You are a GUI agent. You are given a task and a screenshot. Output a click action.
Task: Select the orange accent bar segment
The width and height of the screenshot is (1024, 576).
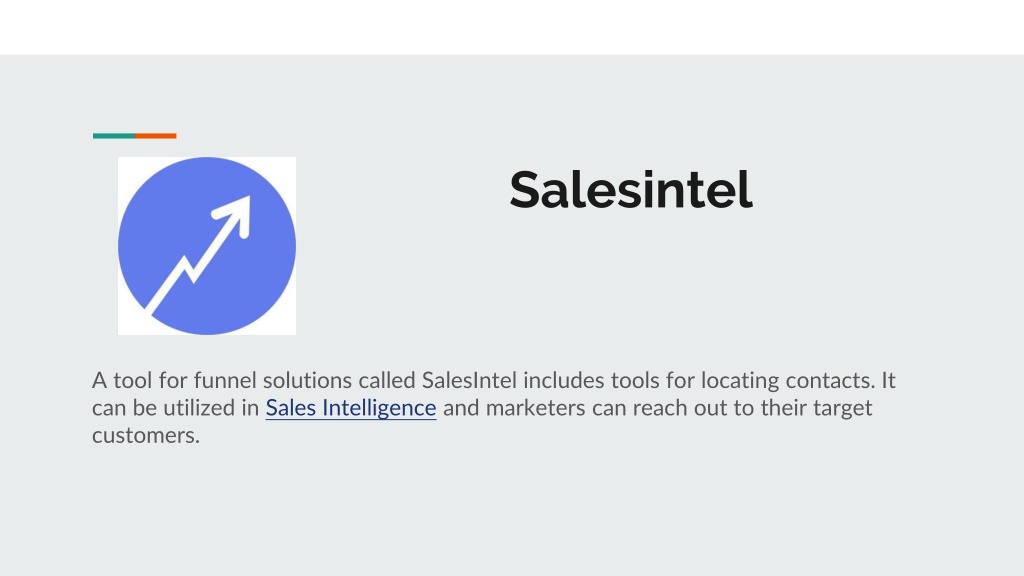155,136
